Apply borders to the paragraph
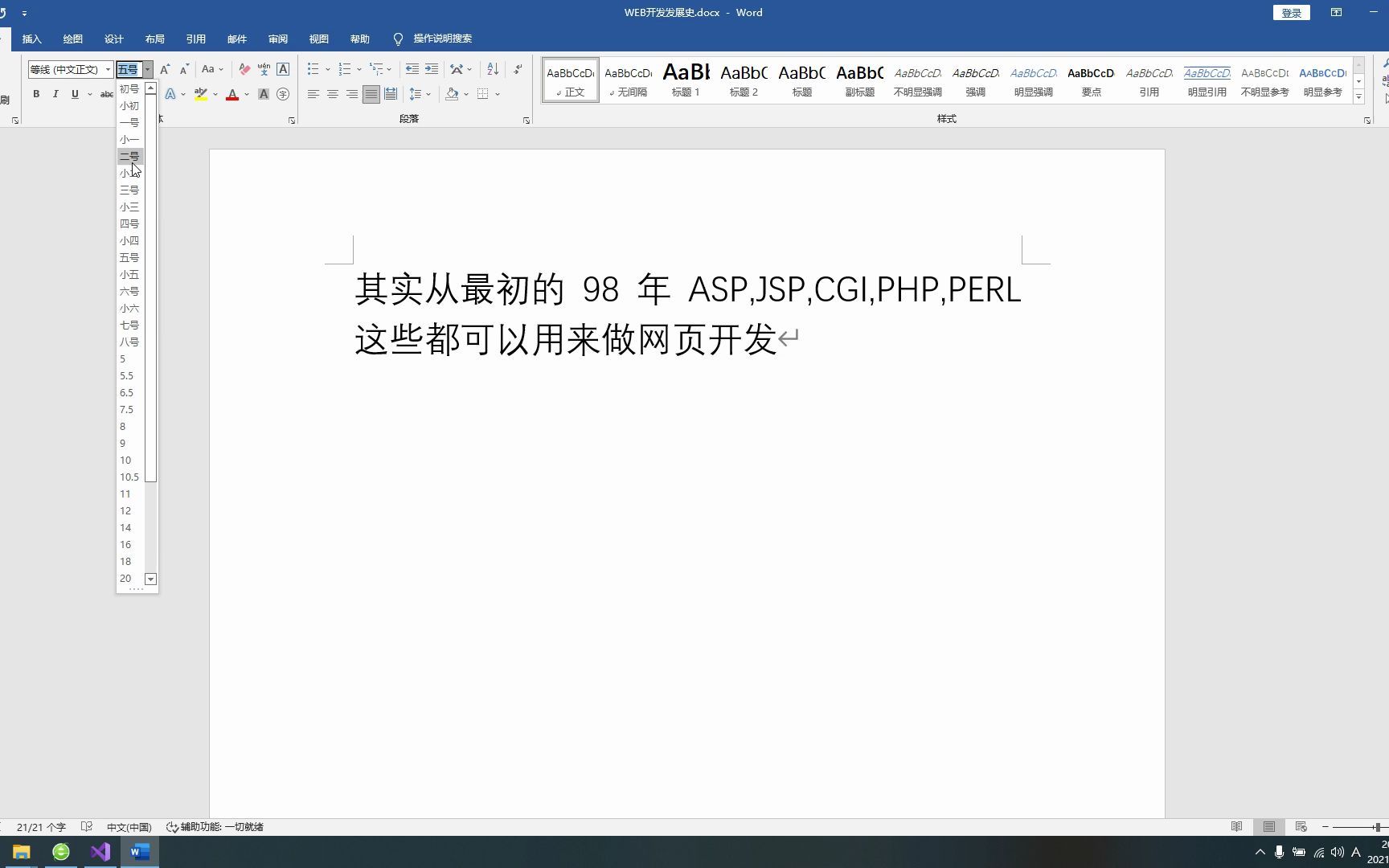 tap(482, 94)
